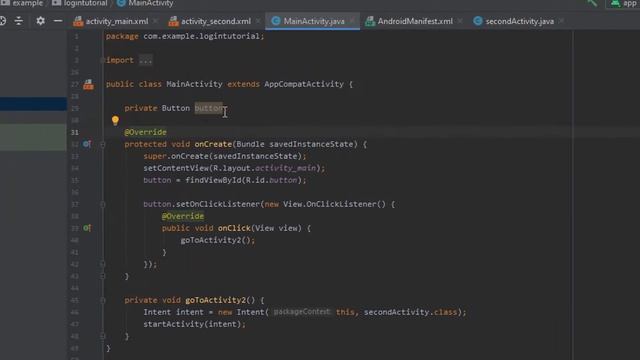640x360 pixels.
Task: Click startActivity(intent); line
Action: click(x=195, y=324)
